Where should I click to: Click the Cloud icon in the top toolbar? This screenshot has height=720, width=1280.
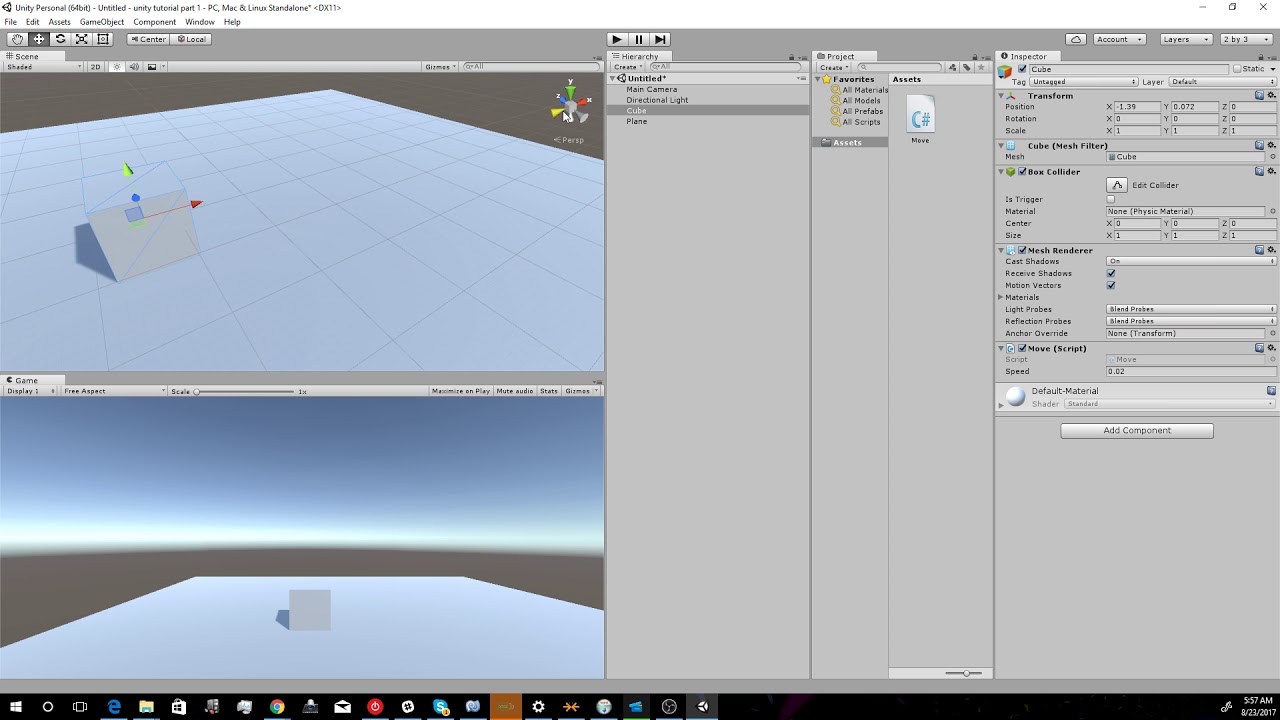1076,39
